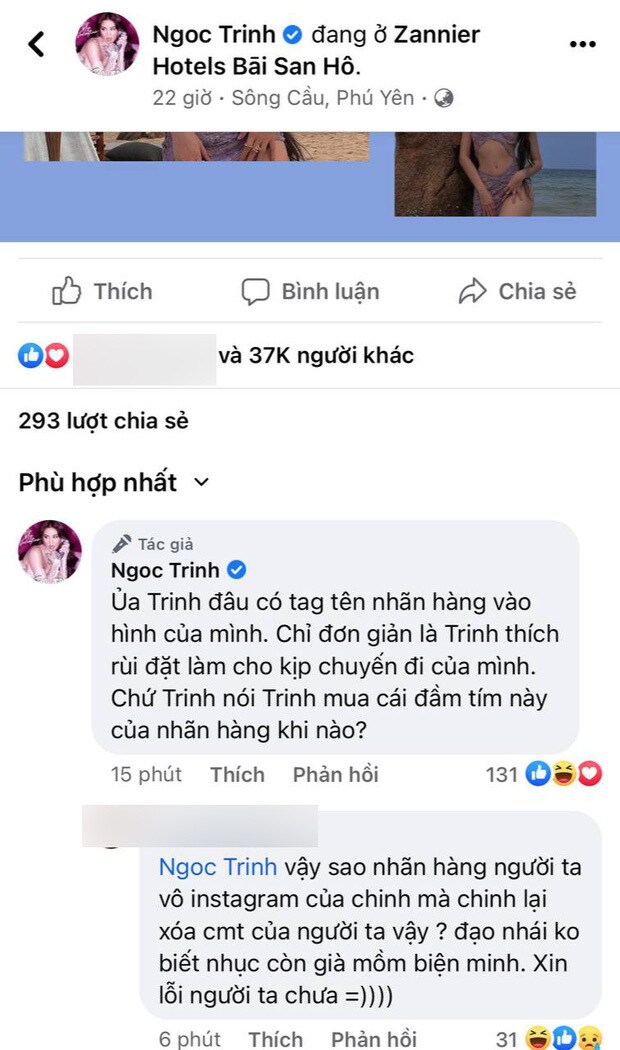This screenshot has width=620, height=1050.
Task: Click Phản hồi under the 6 phút reply
Action: pyautogui.click(x=374, y=1039)
